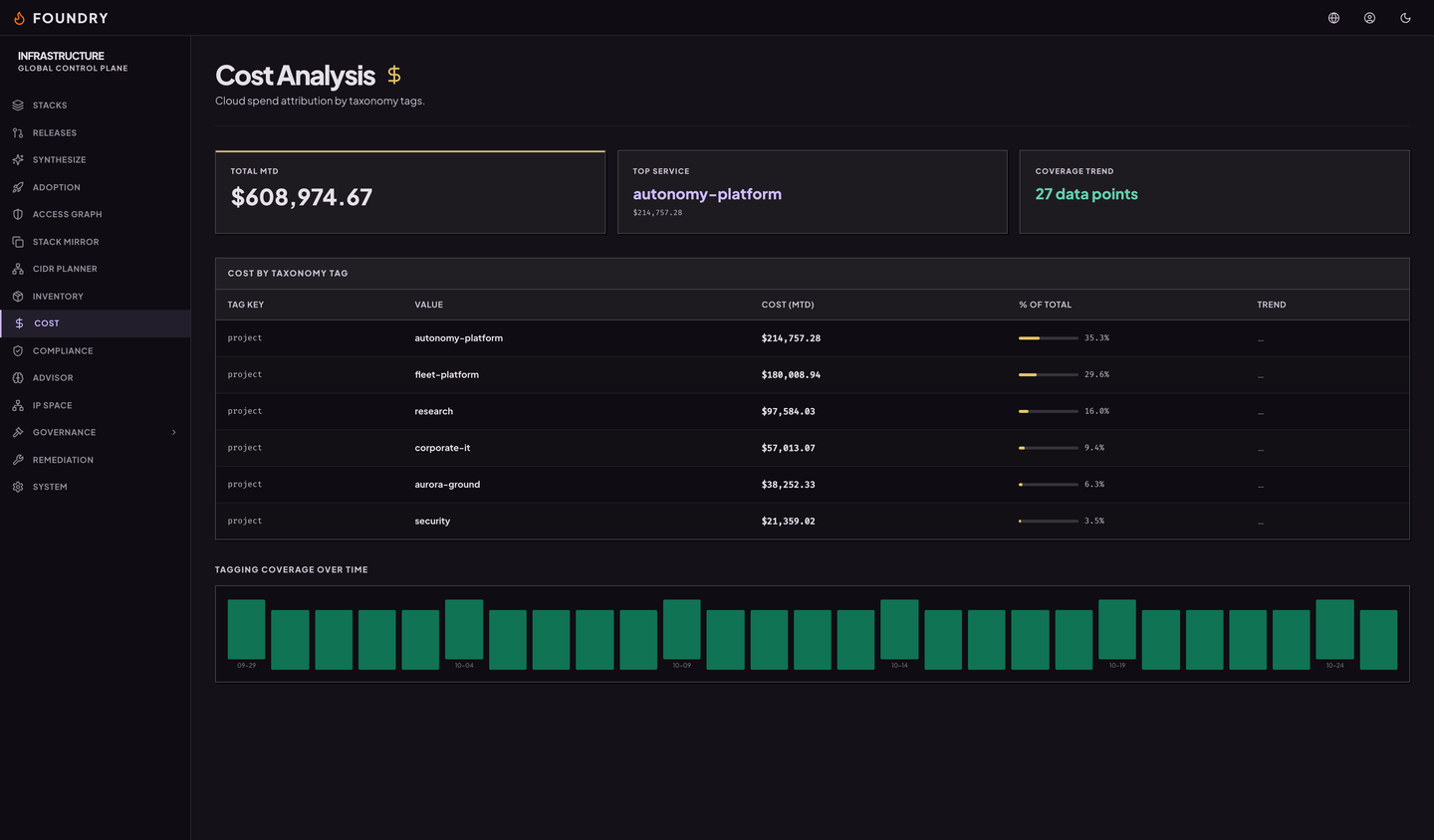Image resolution: width=1434 pixels, height=840 pixels.
Task: Click the $97,584.03 cost cell
Action: (x=789, y=411)
